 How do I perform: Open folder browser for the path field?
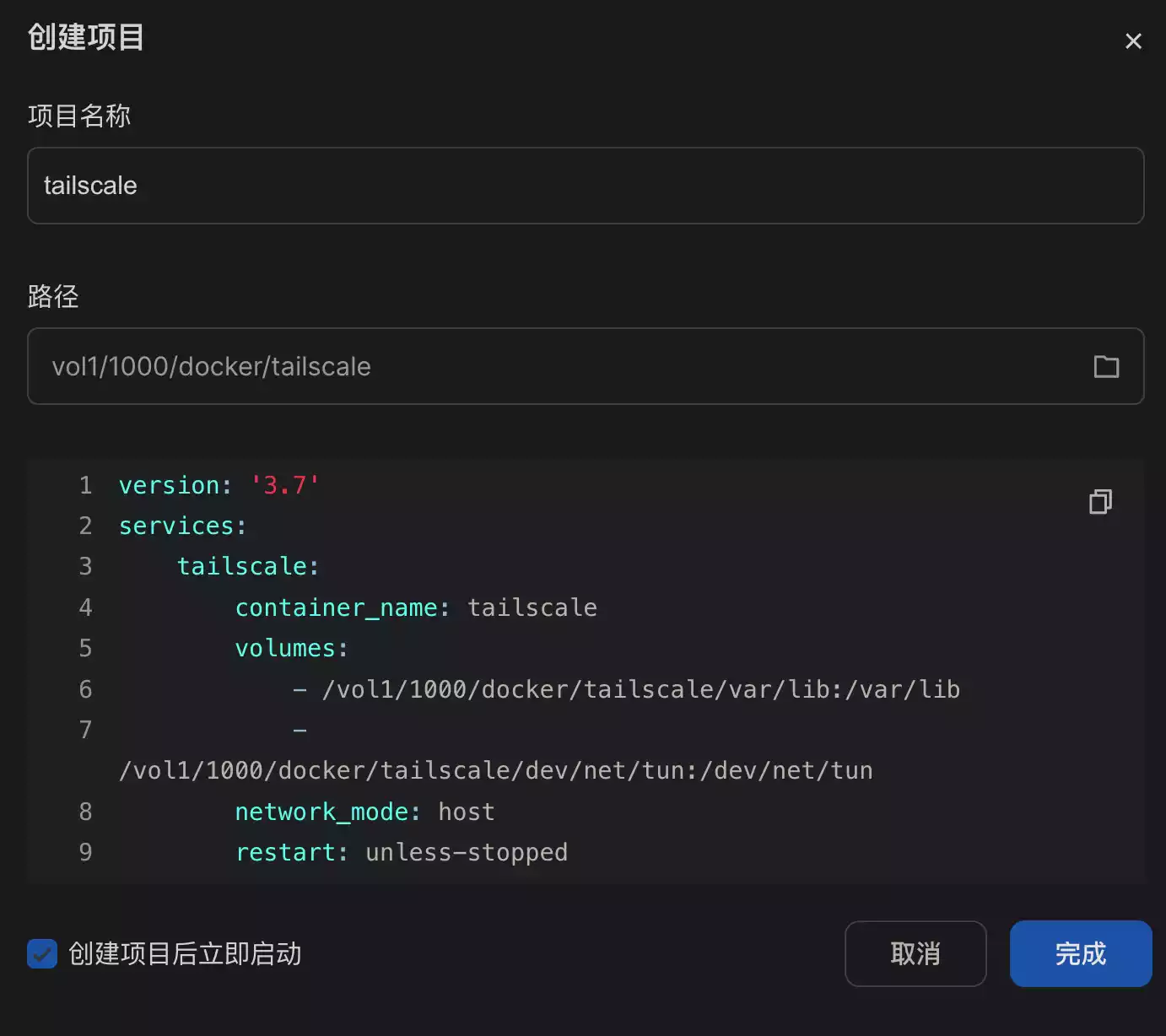pyautogui.click(x=1105, y=366)
